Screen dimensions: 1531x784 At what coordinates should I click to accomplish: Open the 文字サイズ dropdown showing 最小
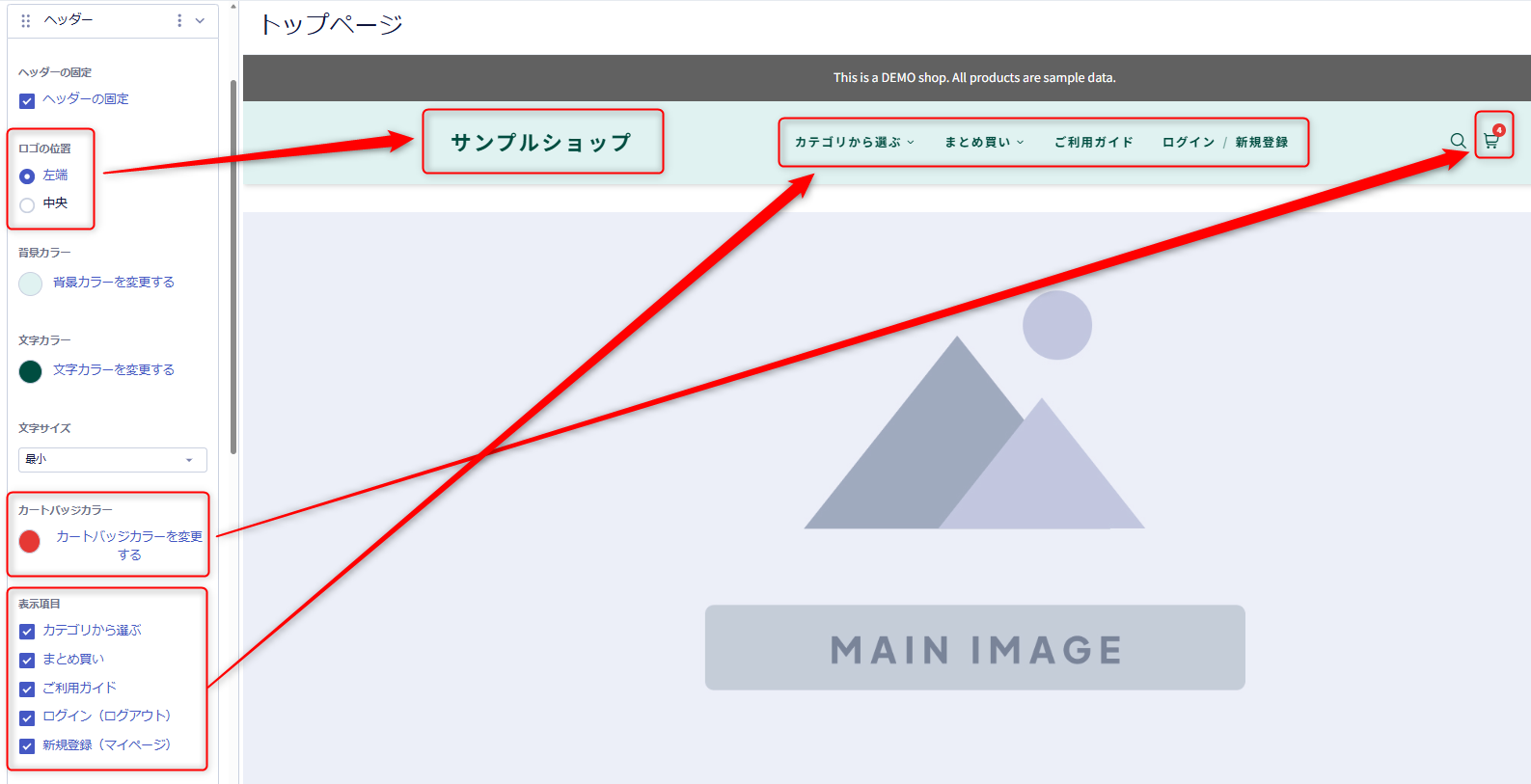click(x=113, y=460)
